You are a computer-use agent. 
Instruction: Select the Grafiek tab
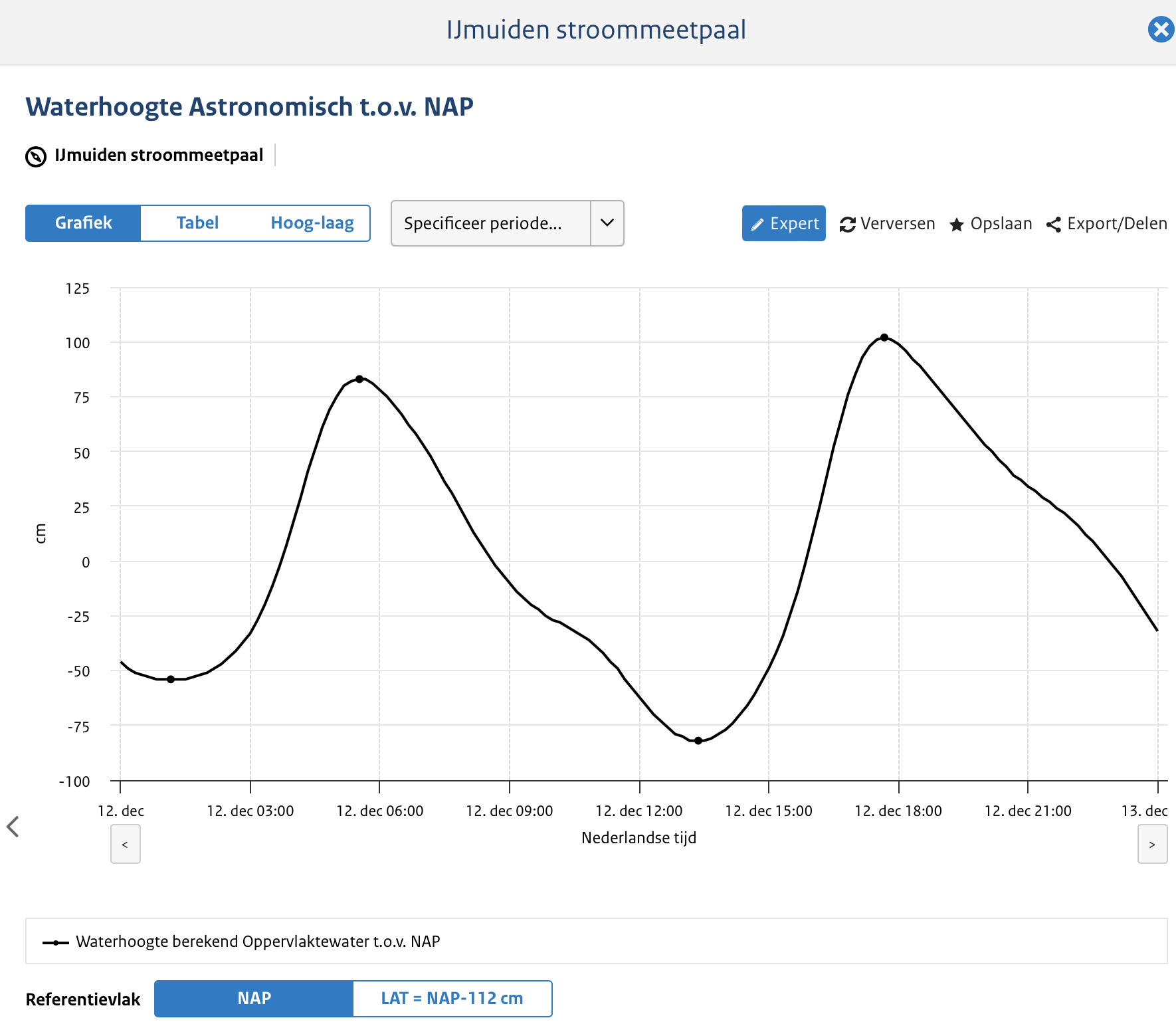[x=83, y=223]
